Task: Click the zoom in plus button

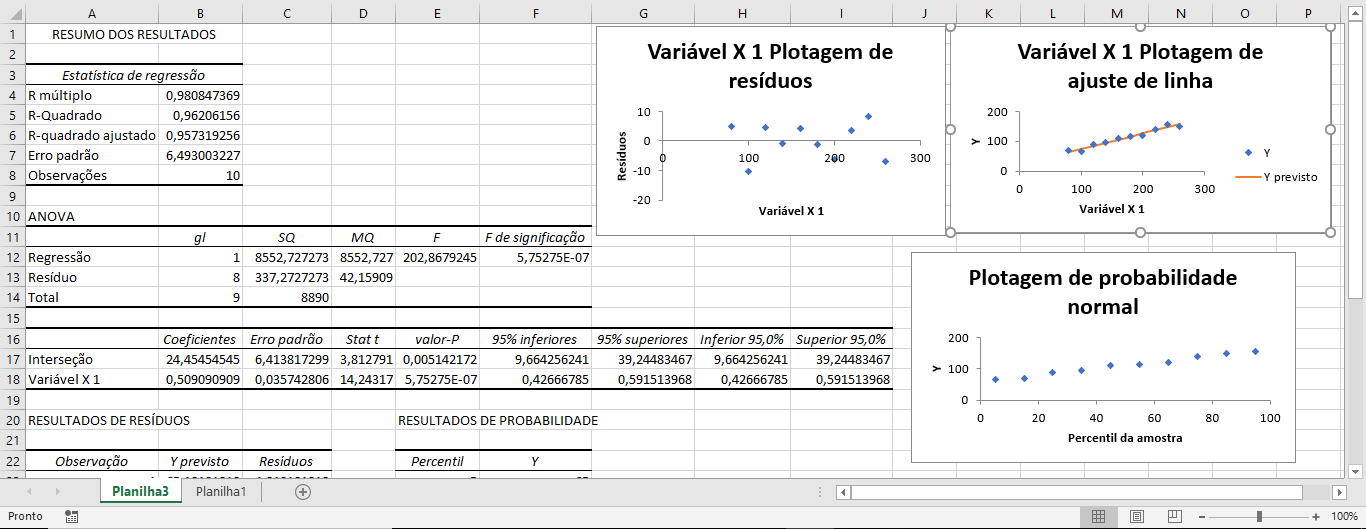Action: pyautogui.click(x=1316, y=516)
